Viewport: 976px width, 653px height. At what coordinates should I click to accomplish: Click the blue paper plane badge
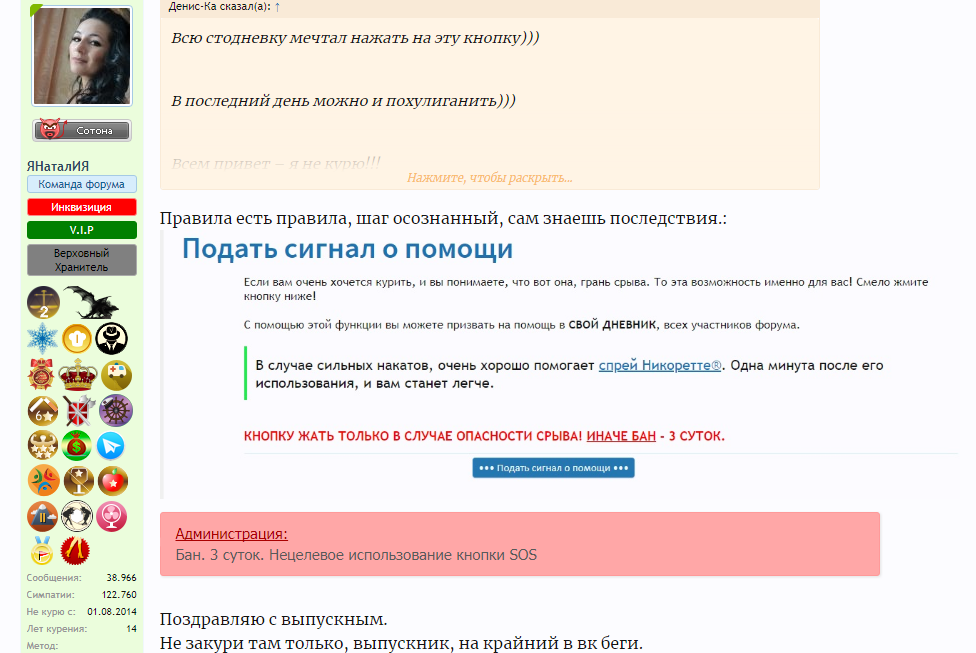[x=110, y=446]
